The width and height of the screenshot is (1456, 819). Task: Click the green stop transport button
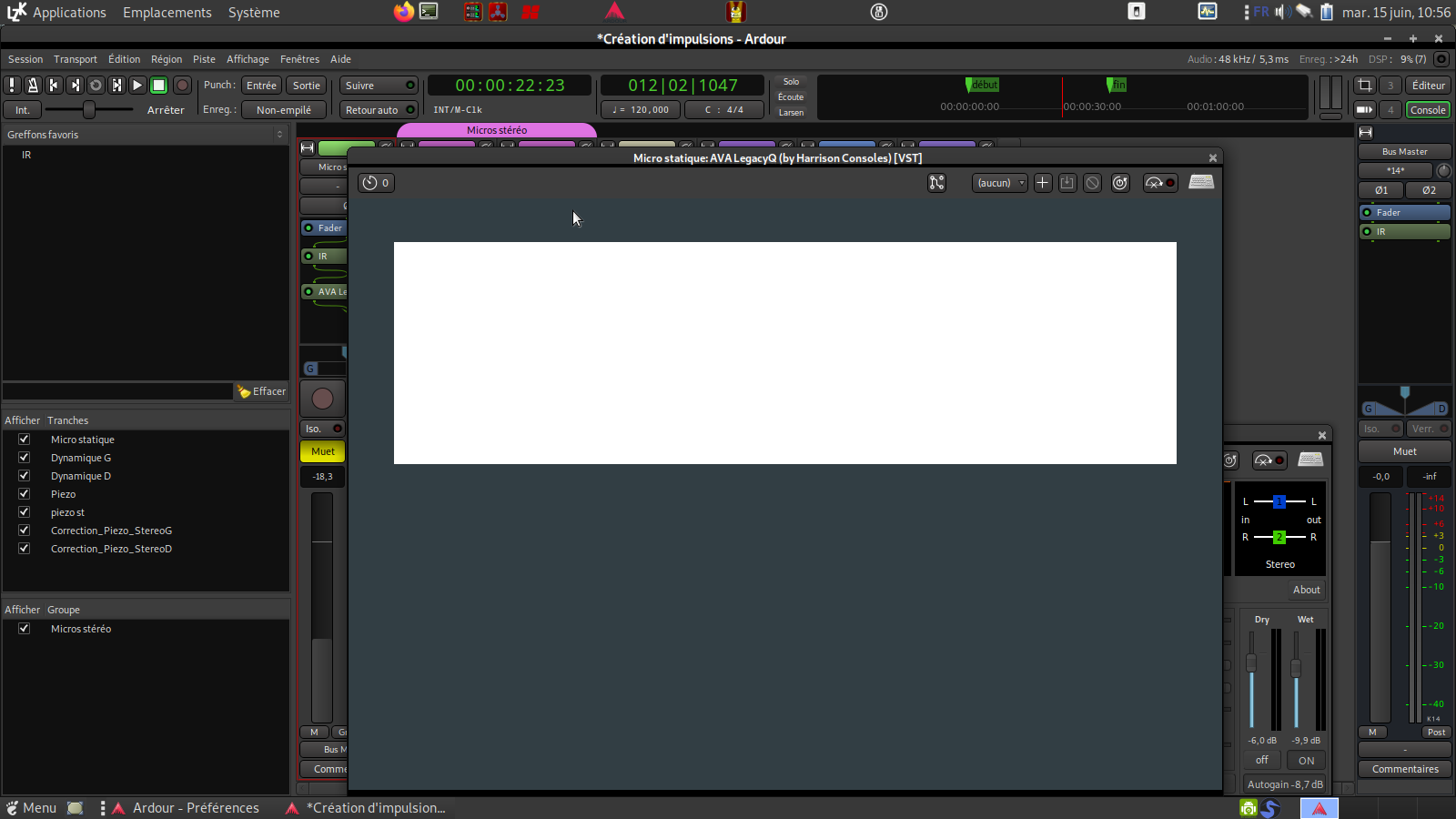158,85
